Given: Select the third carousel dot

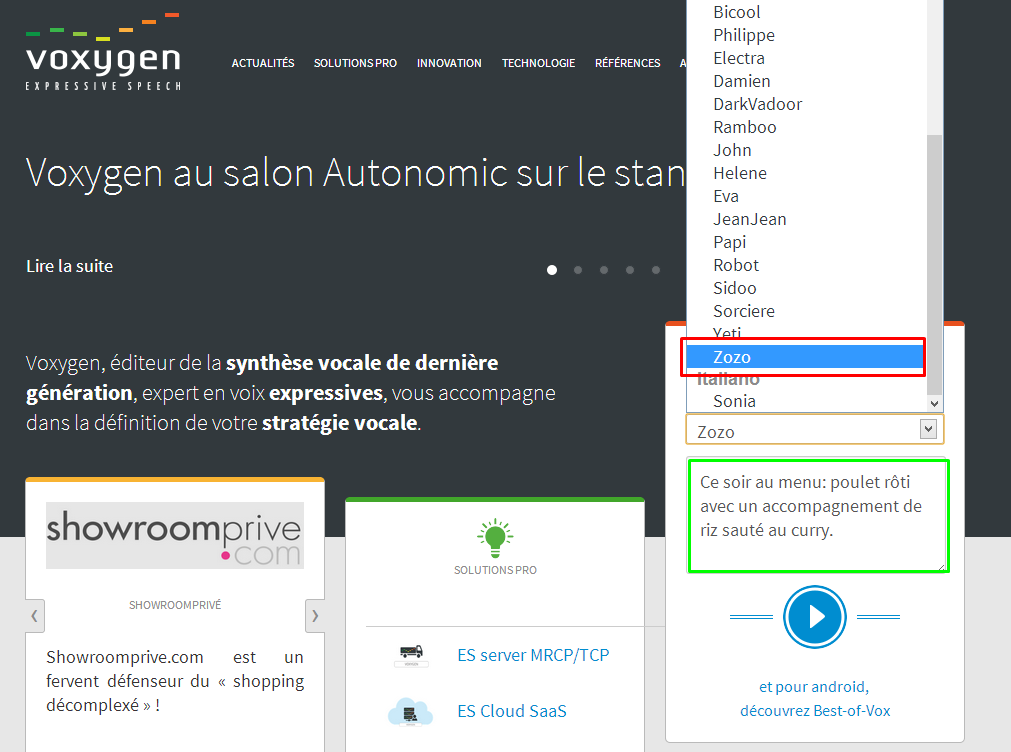Looking at the screenshot, I should [604, 270].
